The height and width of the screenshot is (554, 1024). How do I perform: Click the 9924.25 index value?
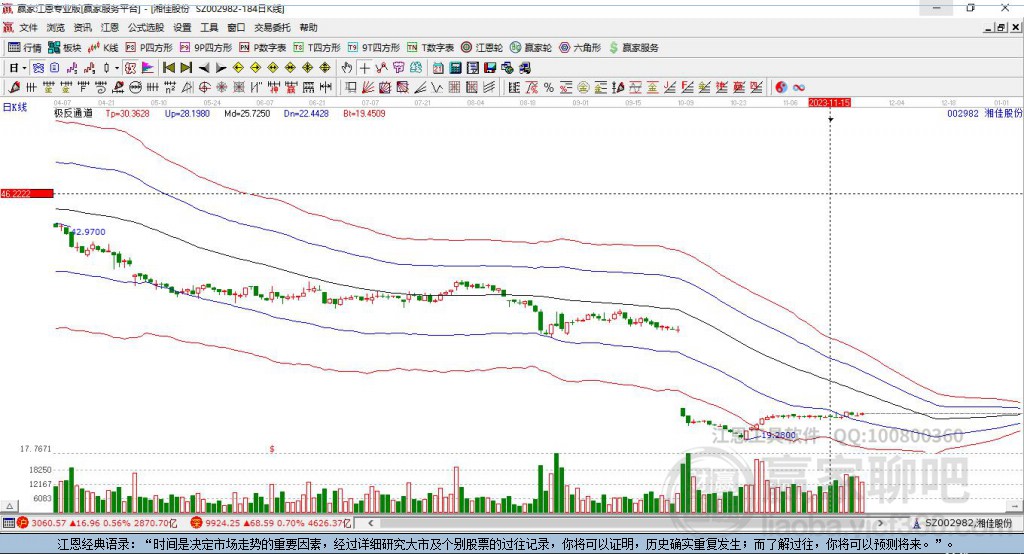coord(223,523)
